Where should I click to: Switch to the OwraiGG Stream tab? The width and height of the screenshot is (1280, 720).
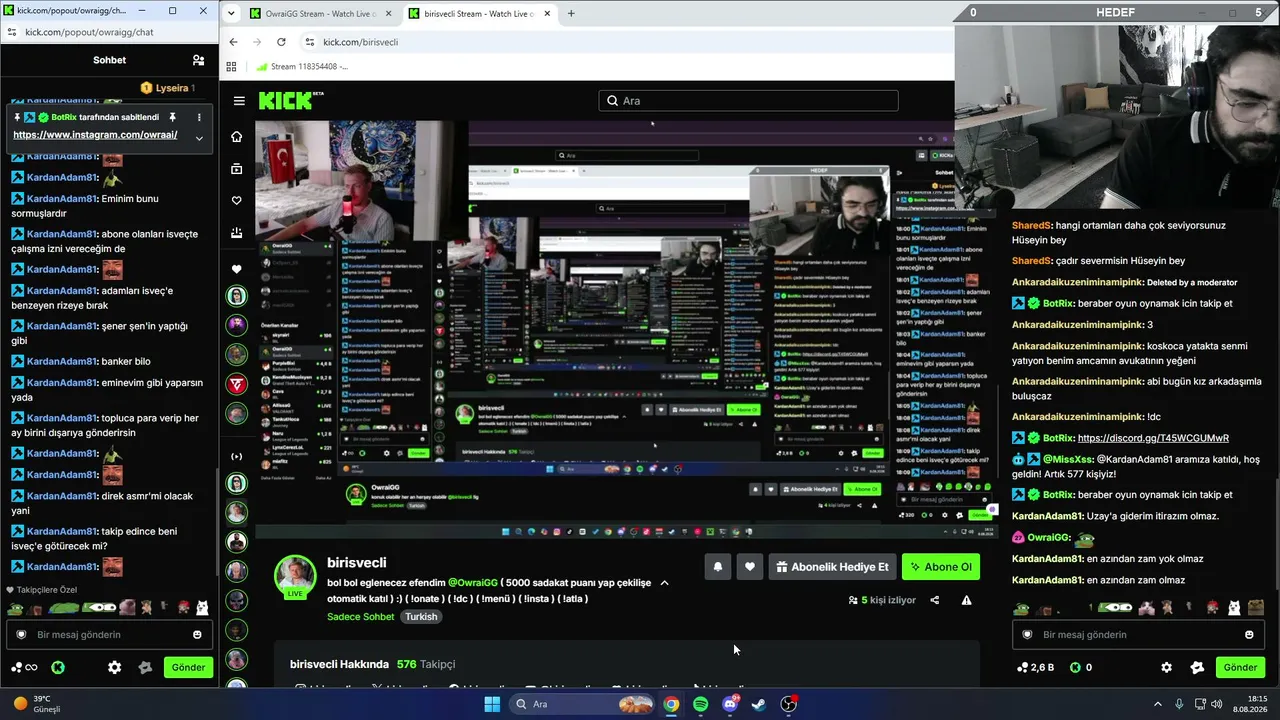(320, 14)
